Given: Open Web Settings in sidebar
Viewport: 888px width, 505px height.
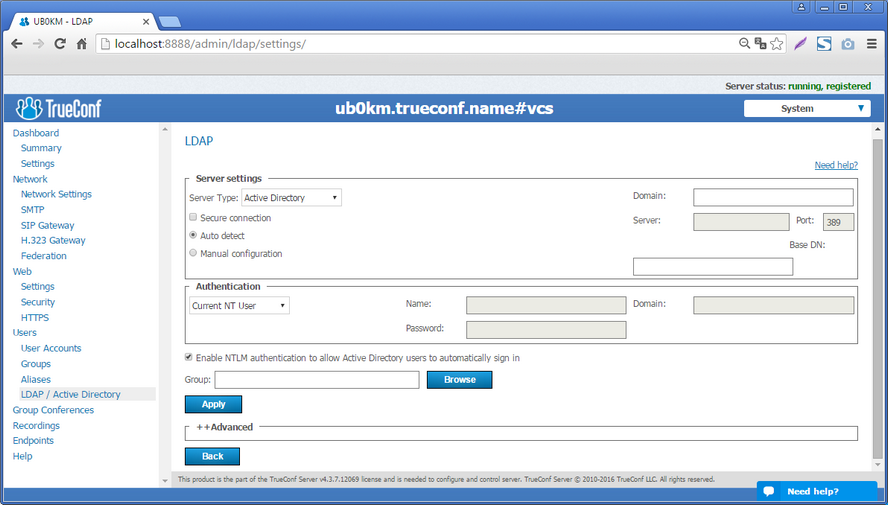Looking at the screenshot, I should click(38, 286).
